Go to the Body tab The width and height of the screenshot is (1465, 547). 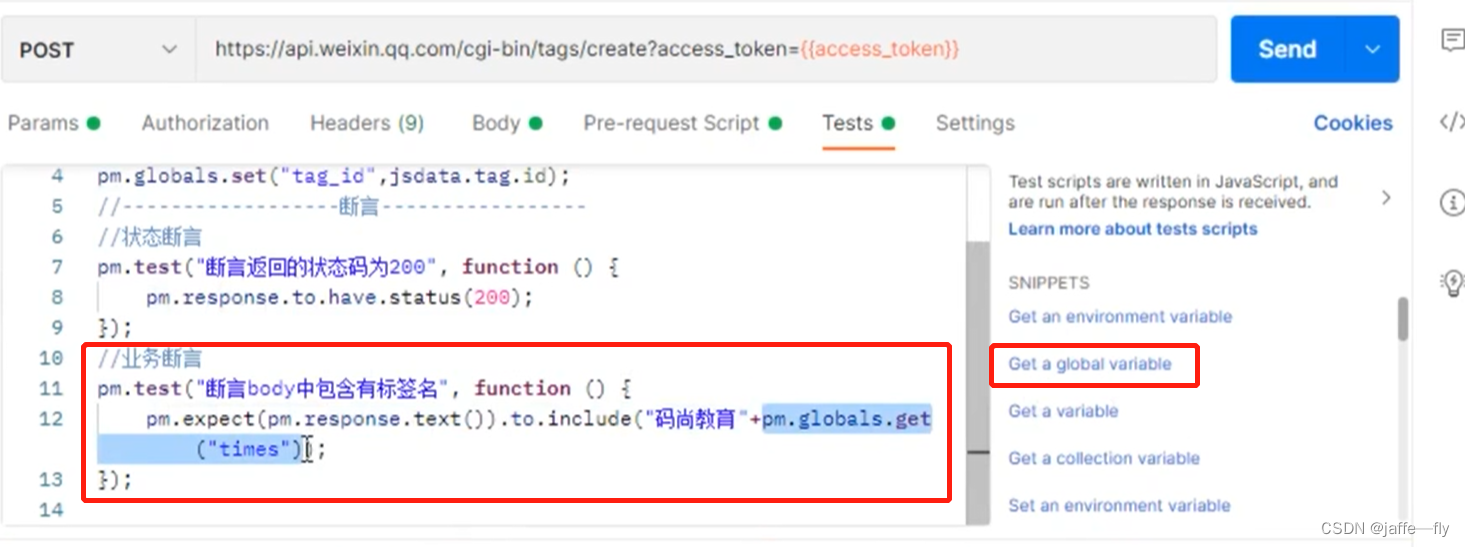[496, 123]
